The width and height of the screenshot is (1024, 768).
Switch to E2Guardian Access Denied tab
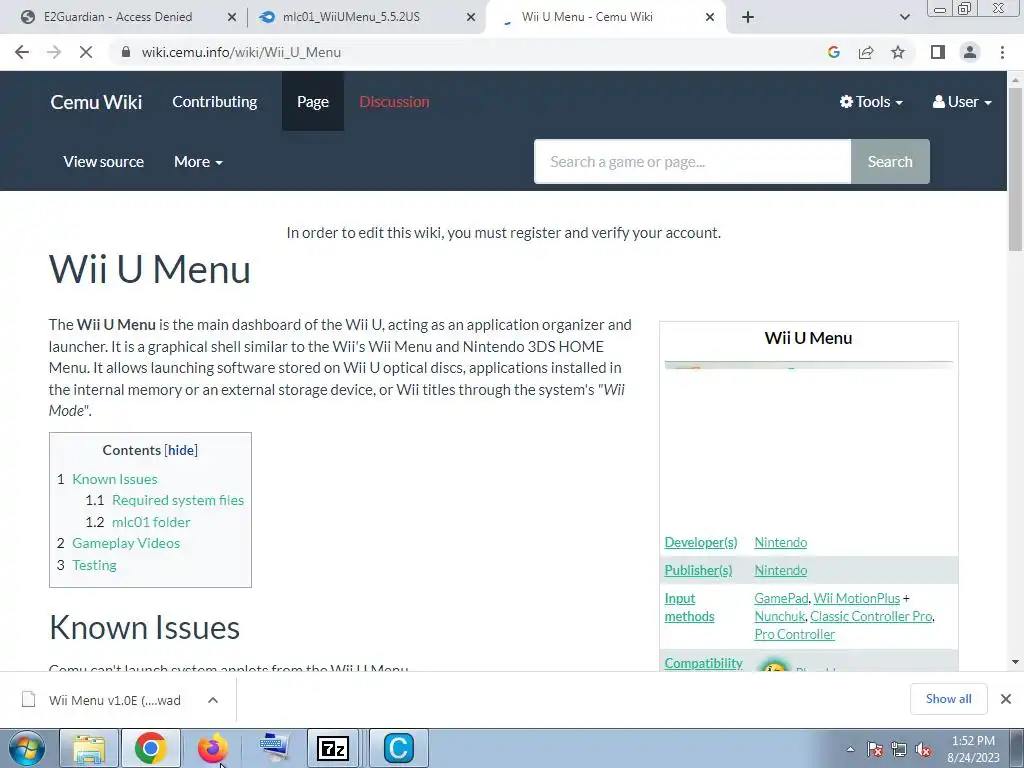(x=118, y=17)
